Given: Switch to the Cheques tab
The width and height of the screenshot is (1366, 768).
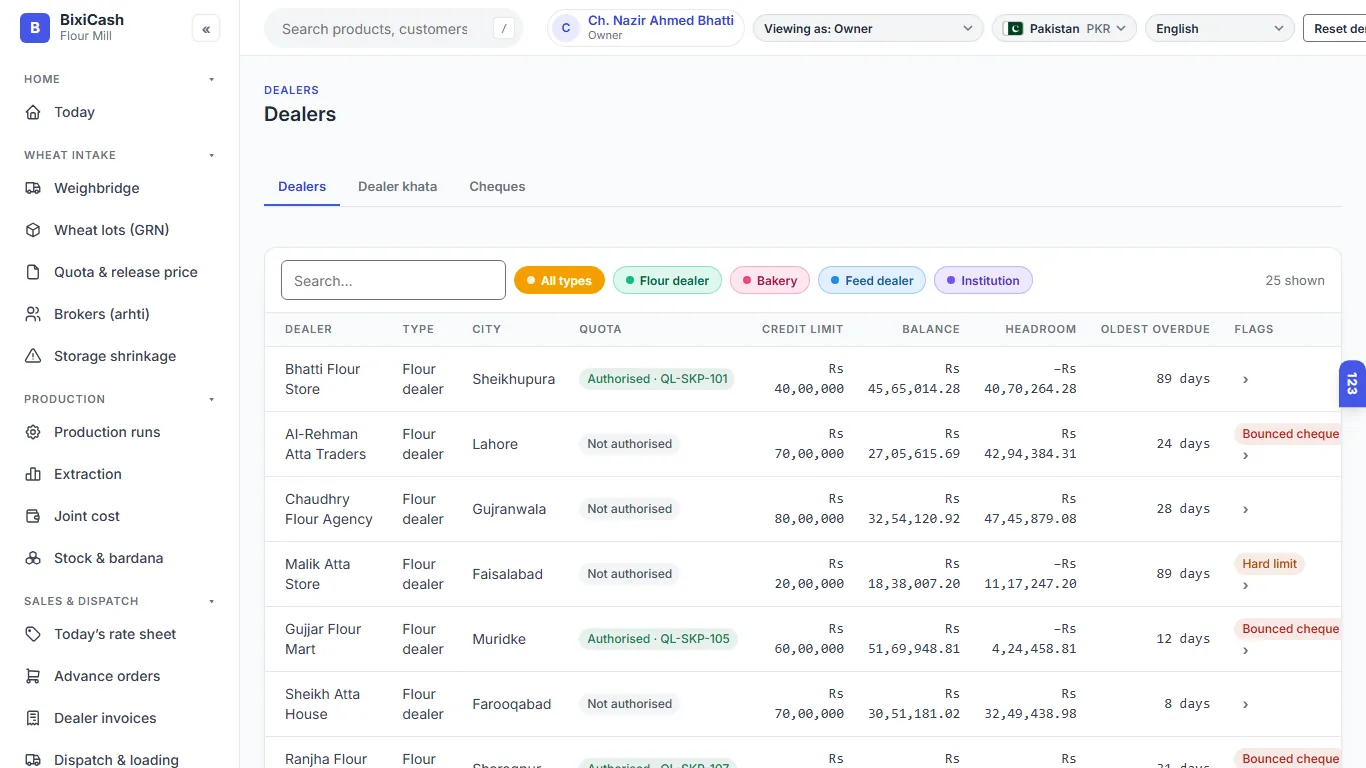Looking at the screenshot, I should (x=497, y=187).
